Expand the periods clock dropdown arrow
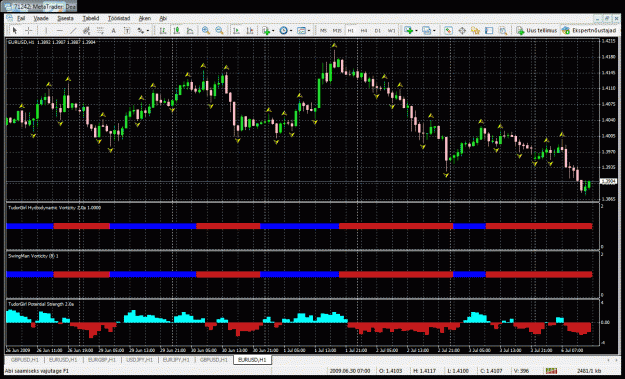 pyautogui.click(x=291, y=31)
